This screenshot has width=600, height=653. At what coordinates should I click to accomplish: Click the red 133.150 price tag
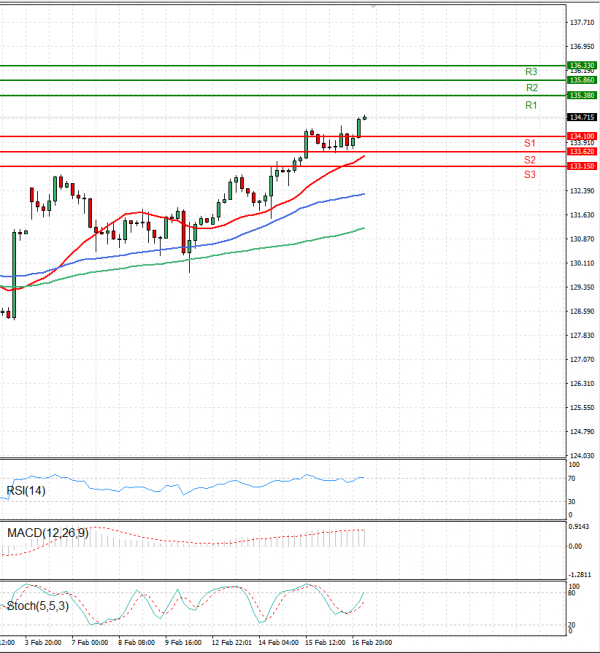(582, 166)
